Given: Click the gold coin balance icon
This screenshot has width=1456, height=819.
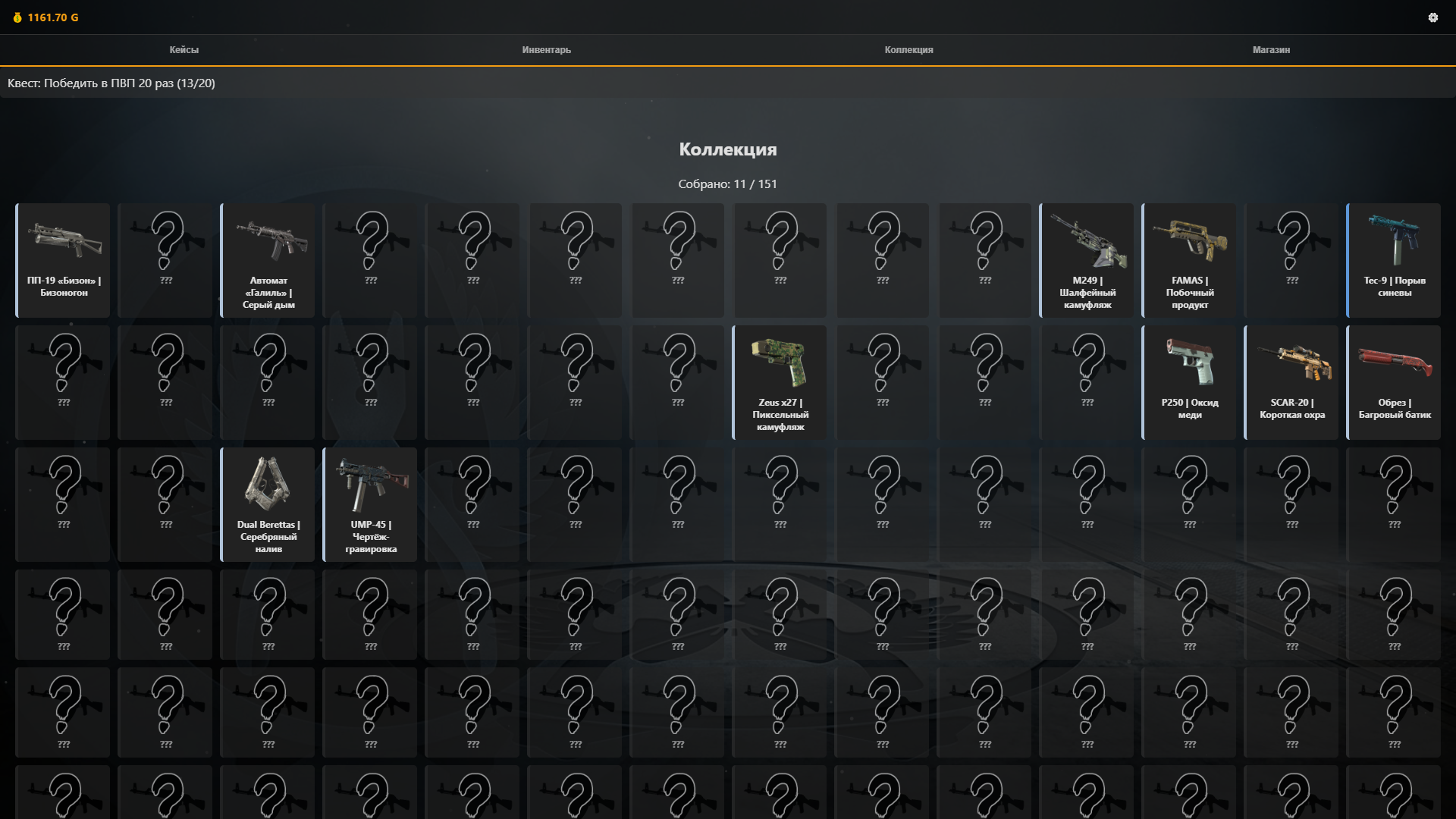Looking at the screenshot, I should coord(17,17).
